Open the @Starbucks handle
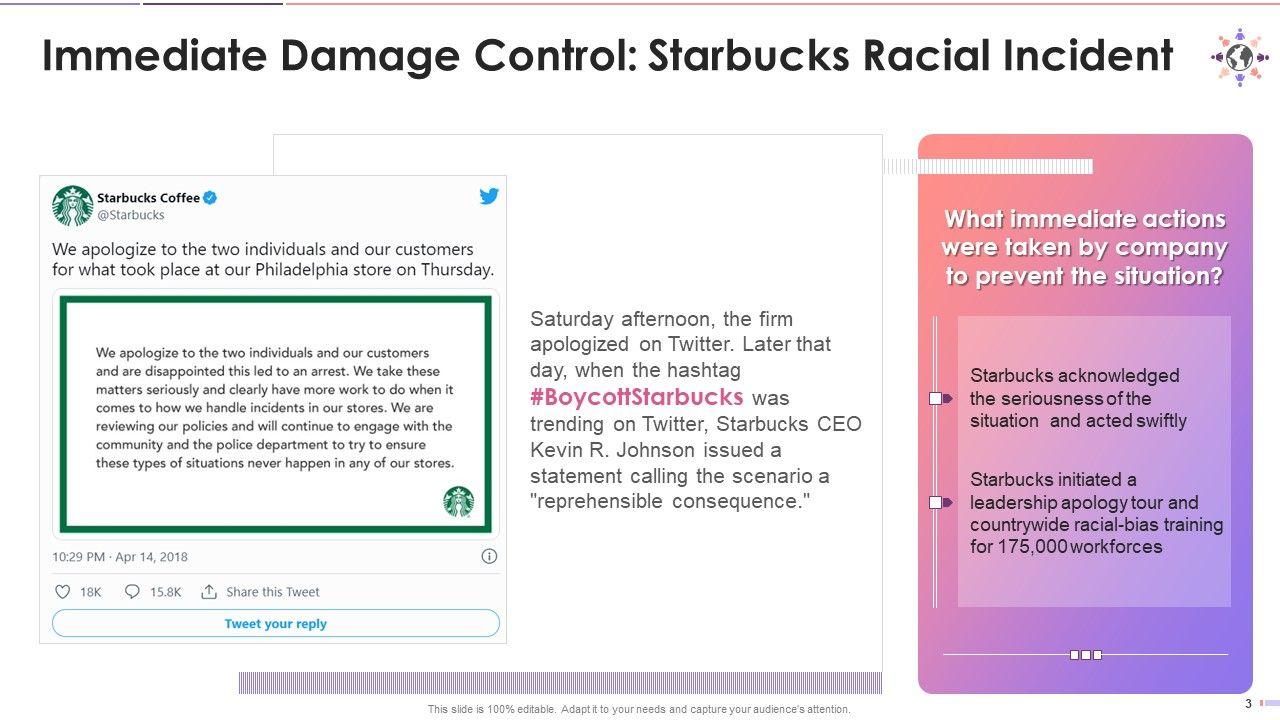The height and width of the screenshot is (720, 1280). pos(131,215)
